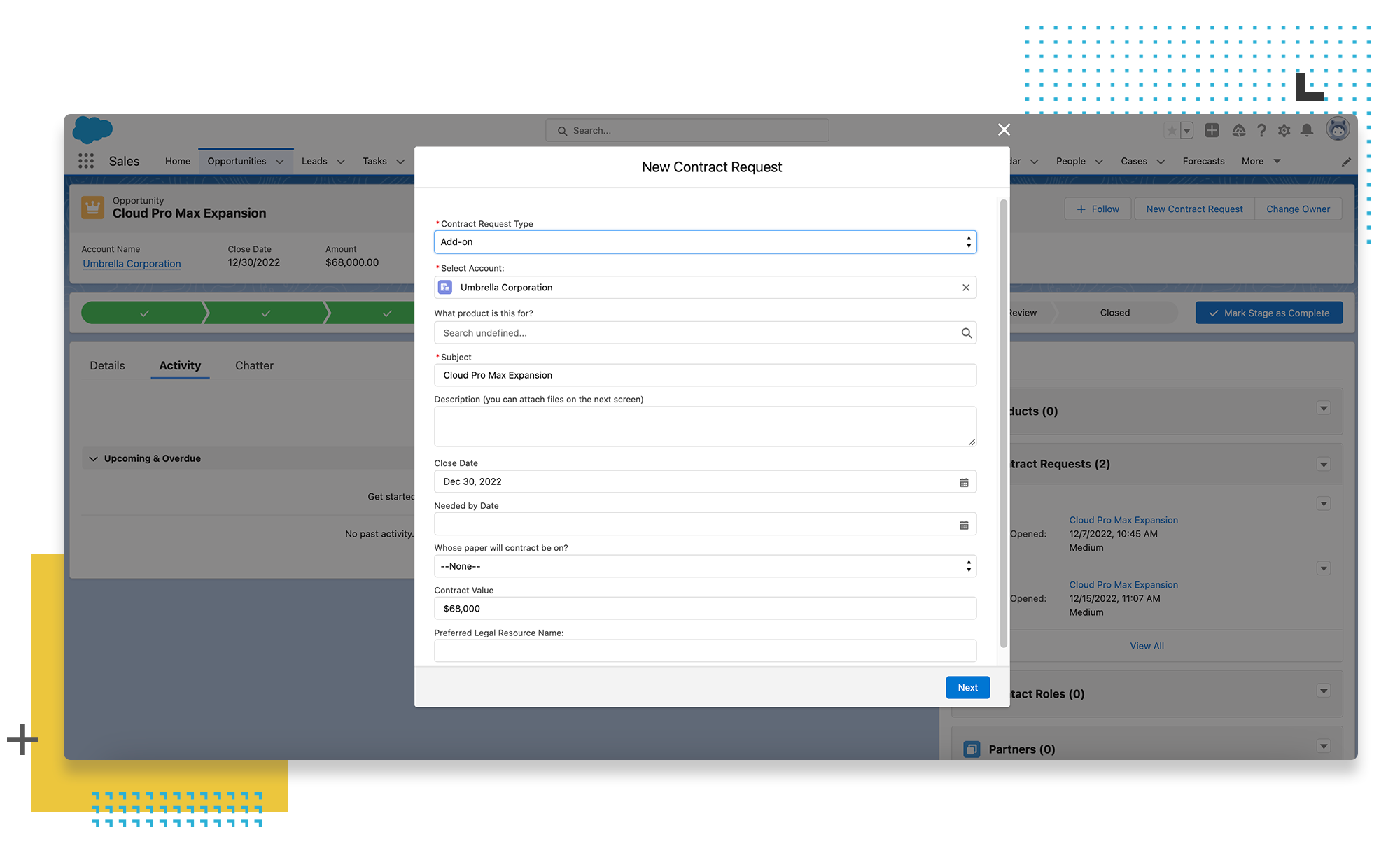Screen dimensions: 1400x867
Task: Click the Salesforce cloud logo
Action: click(x=92, y=130)
